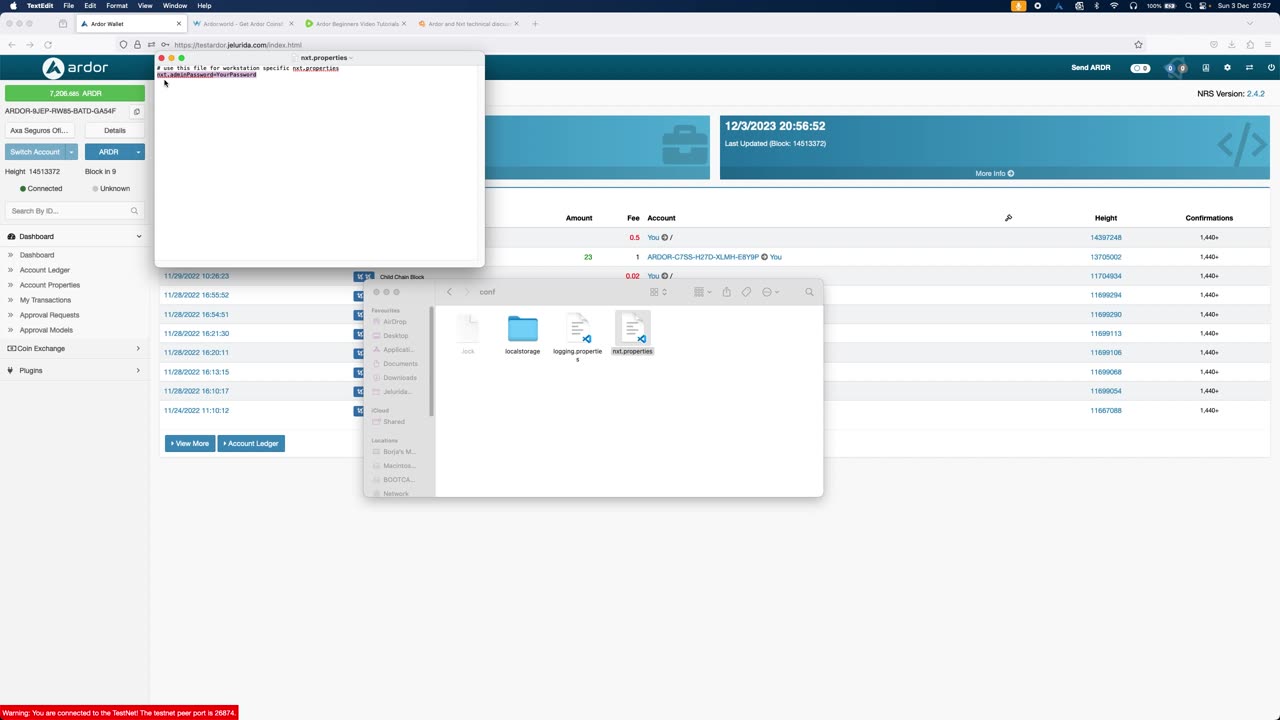Copy the ARDOR account address icon

(x=137, y=112)
